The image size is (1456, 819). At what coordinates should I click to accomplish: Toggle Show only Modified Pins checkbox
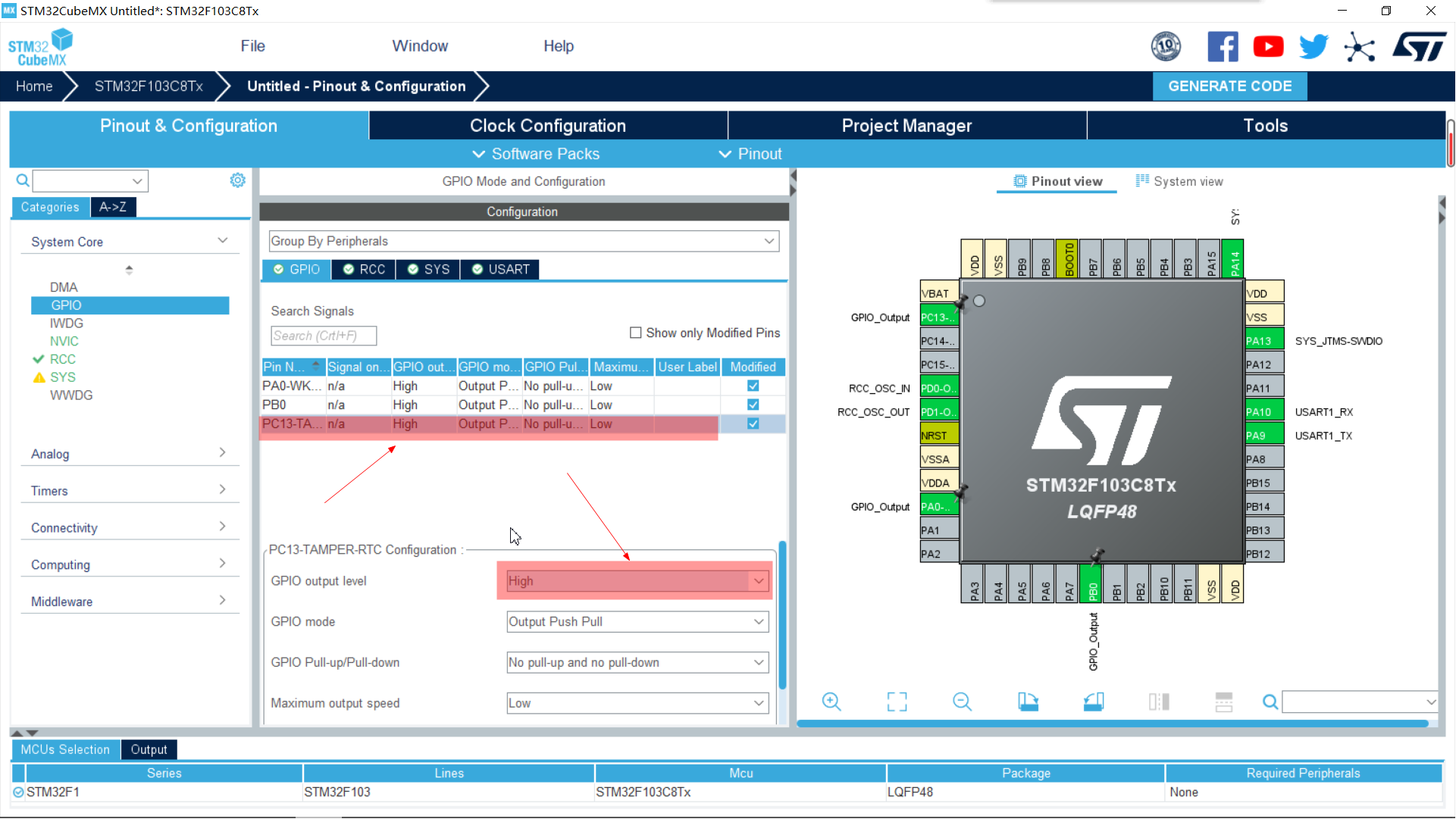pos(635,333)
